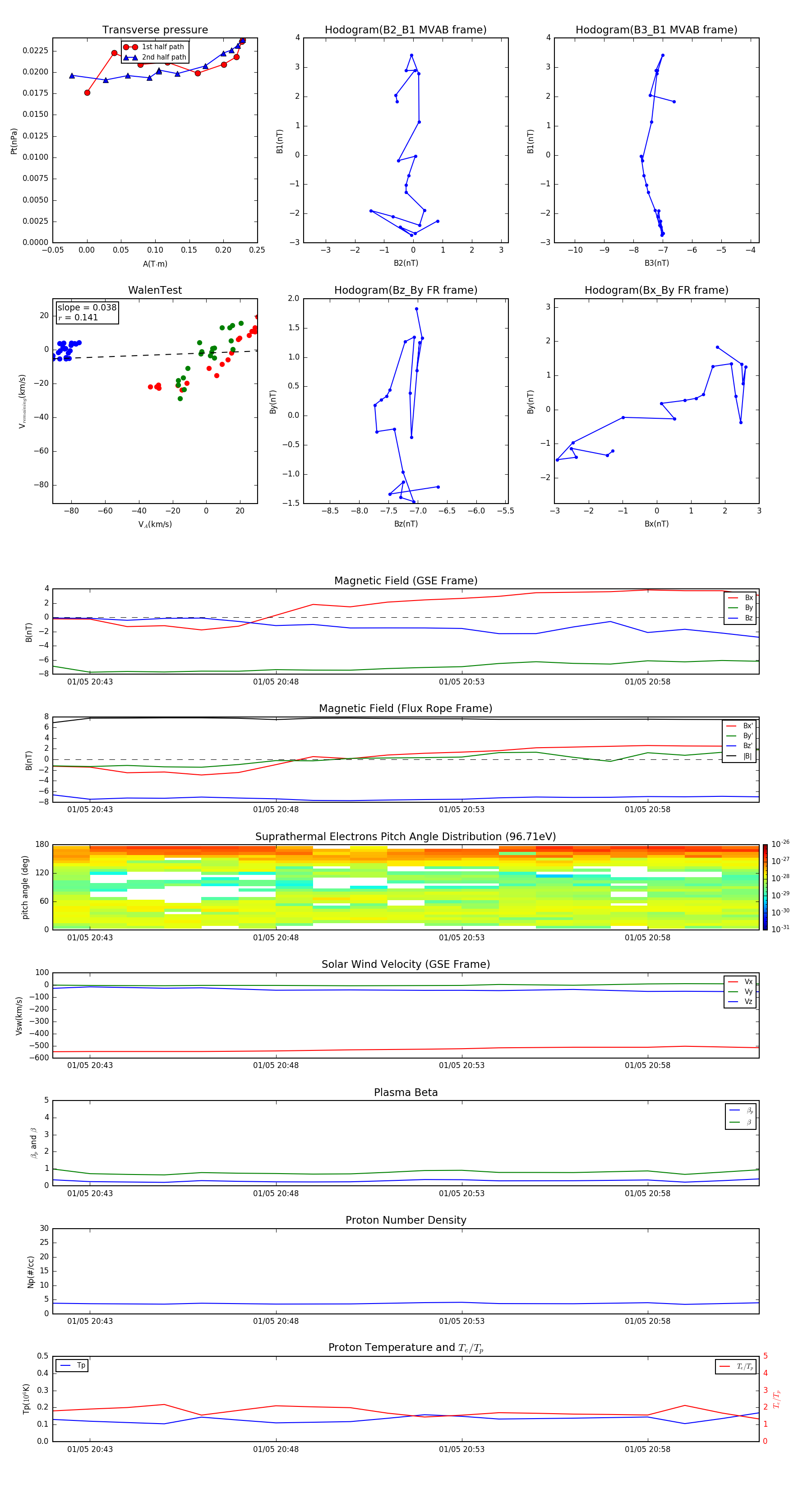Click the 'Solar Wind Velocity (GSE Frame)' title
This screenshot has height=1489, width=812.
[406, 964]
